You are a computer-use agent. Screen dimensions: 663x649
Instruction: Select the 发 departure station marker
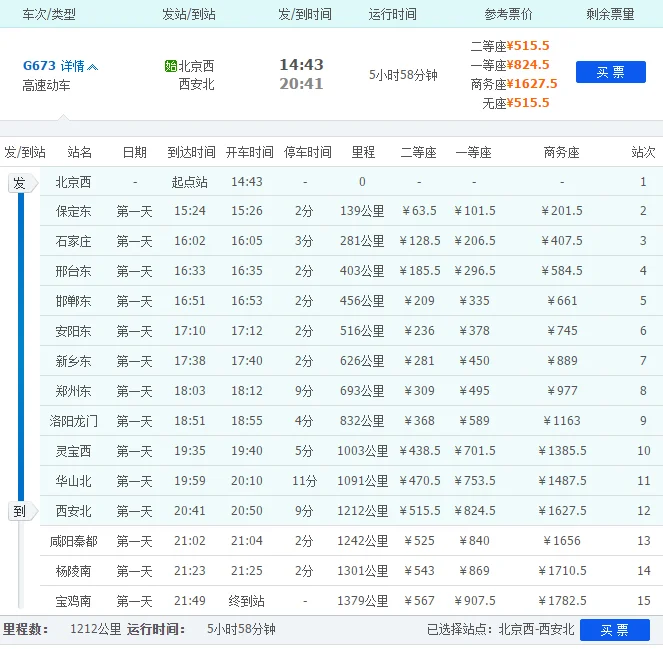point(22,183)
